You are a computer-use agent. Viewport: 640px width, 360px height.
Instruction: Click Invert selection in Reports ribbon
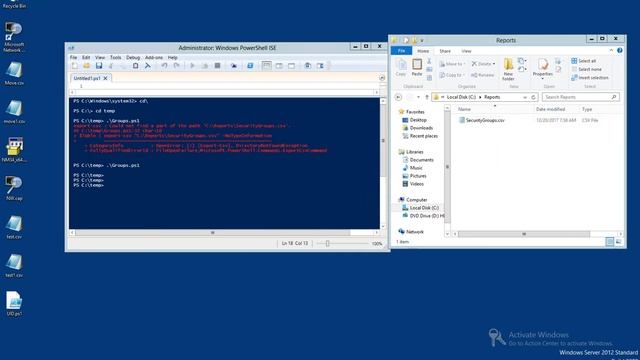(x=590, y=78)
